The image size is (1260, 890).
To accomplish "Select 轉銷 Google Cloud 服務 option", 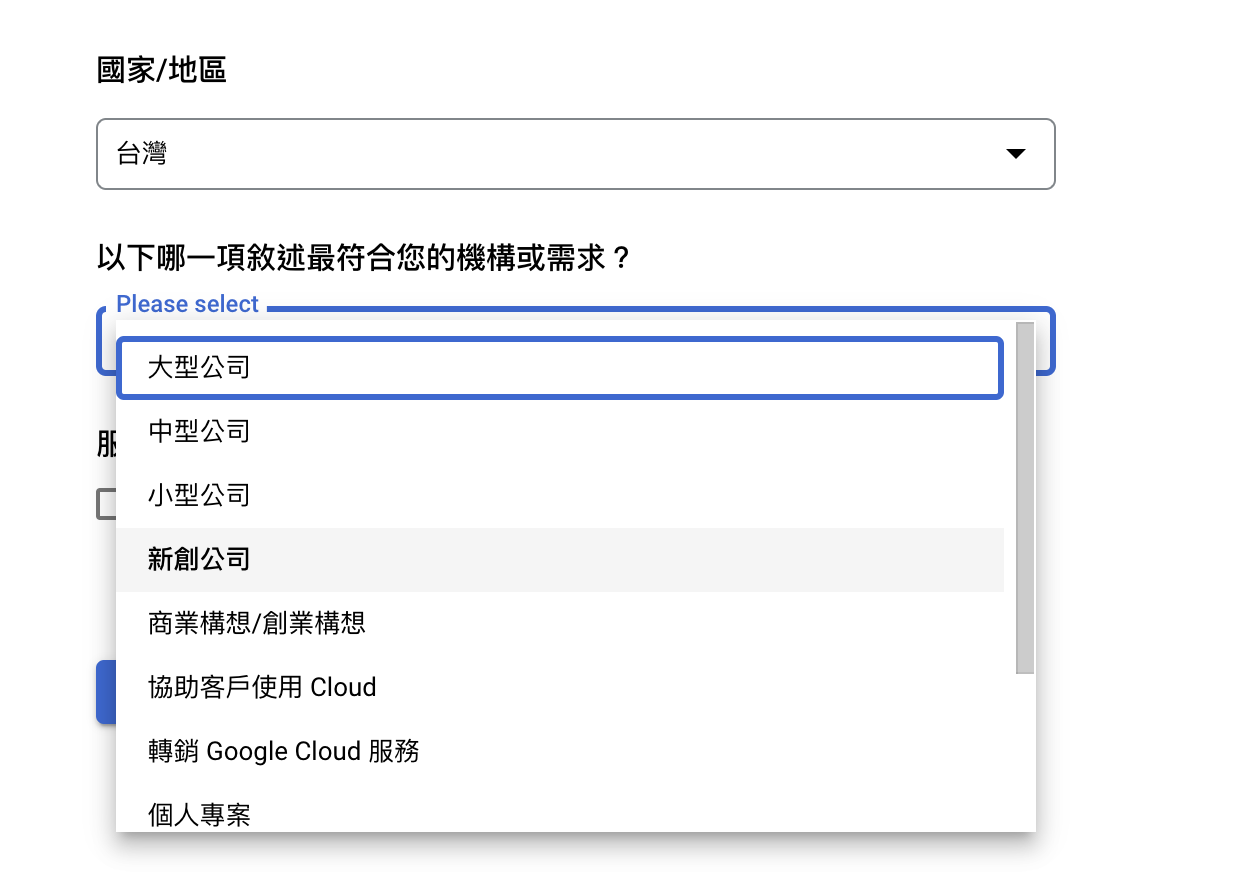I will pyautogui.click(x=560, y=751).
